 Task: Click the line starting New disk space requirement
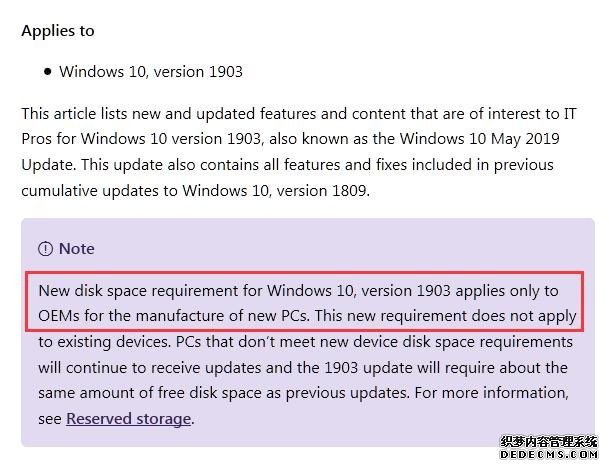point(298,290)
